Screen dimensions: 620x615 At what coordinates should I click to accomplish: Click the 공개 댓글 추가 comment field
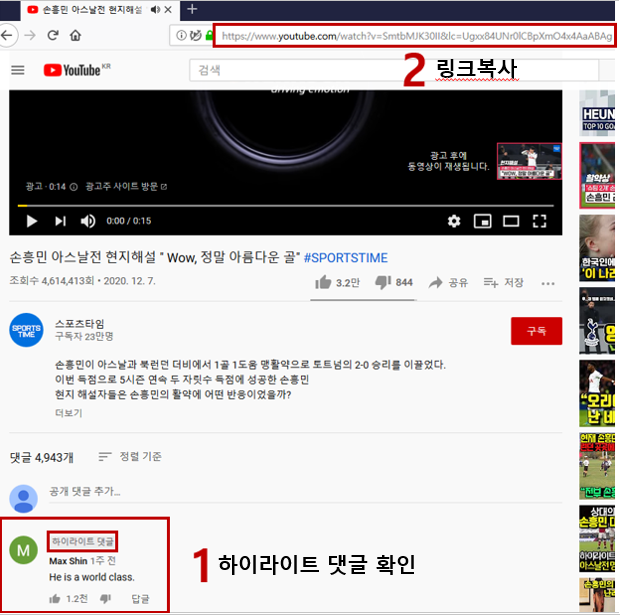(x=305, y=492)
